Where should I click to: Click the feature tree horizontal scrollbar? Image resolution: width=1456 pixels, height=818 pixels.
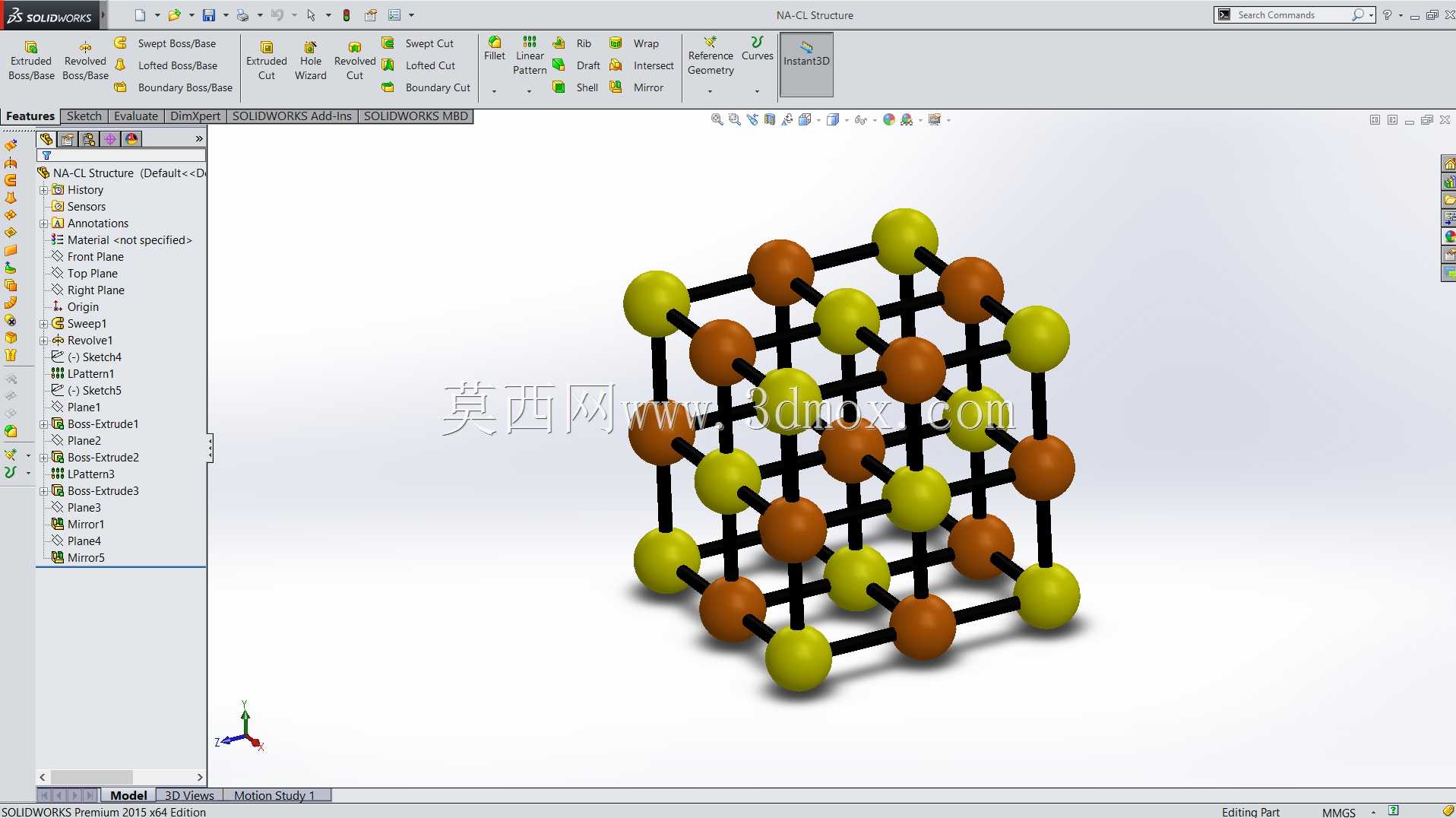(92, 777)
